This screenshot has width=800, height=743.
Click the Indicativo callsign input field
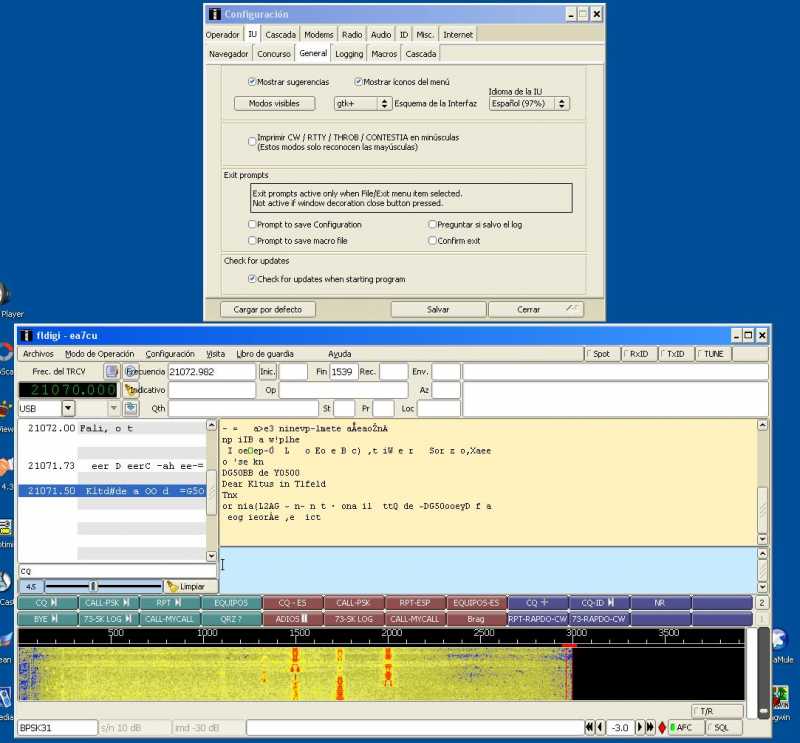(212, 390)
